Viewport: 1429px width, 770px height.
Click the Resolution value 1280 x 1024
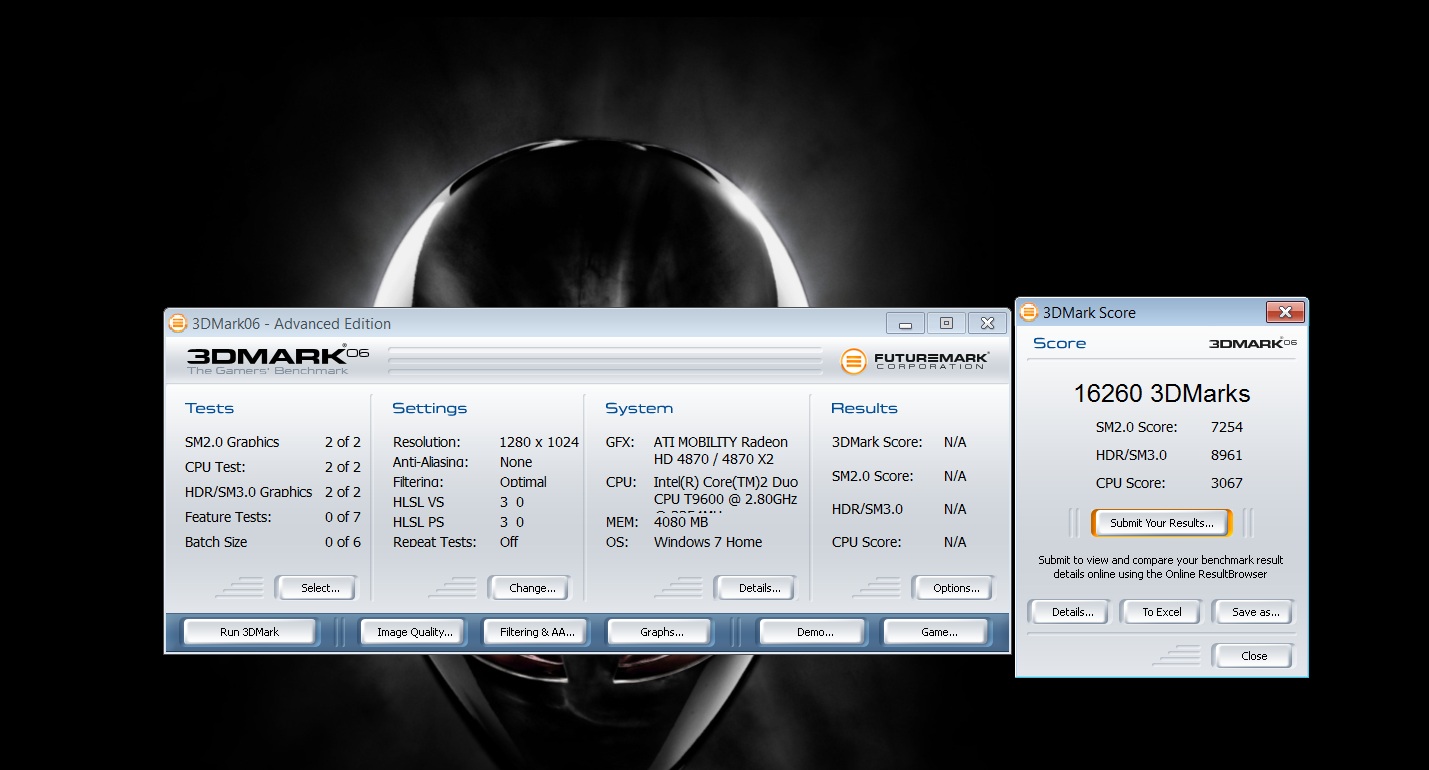click(x=539, y=442)
